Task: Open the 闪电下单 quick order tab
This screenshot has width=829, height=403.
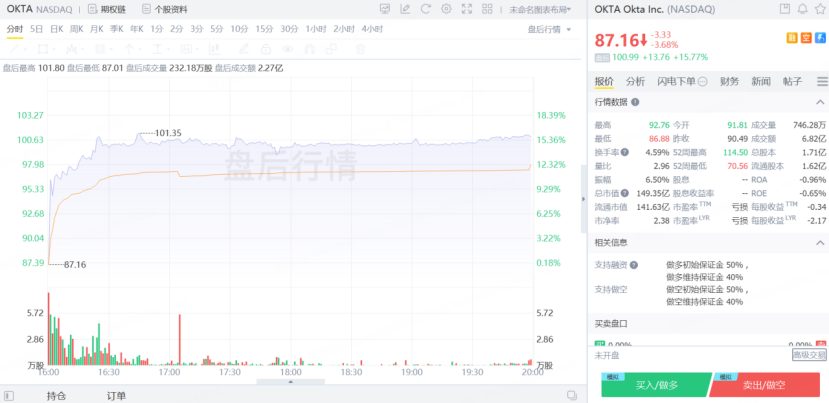Action: tap(676, 81)
